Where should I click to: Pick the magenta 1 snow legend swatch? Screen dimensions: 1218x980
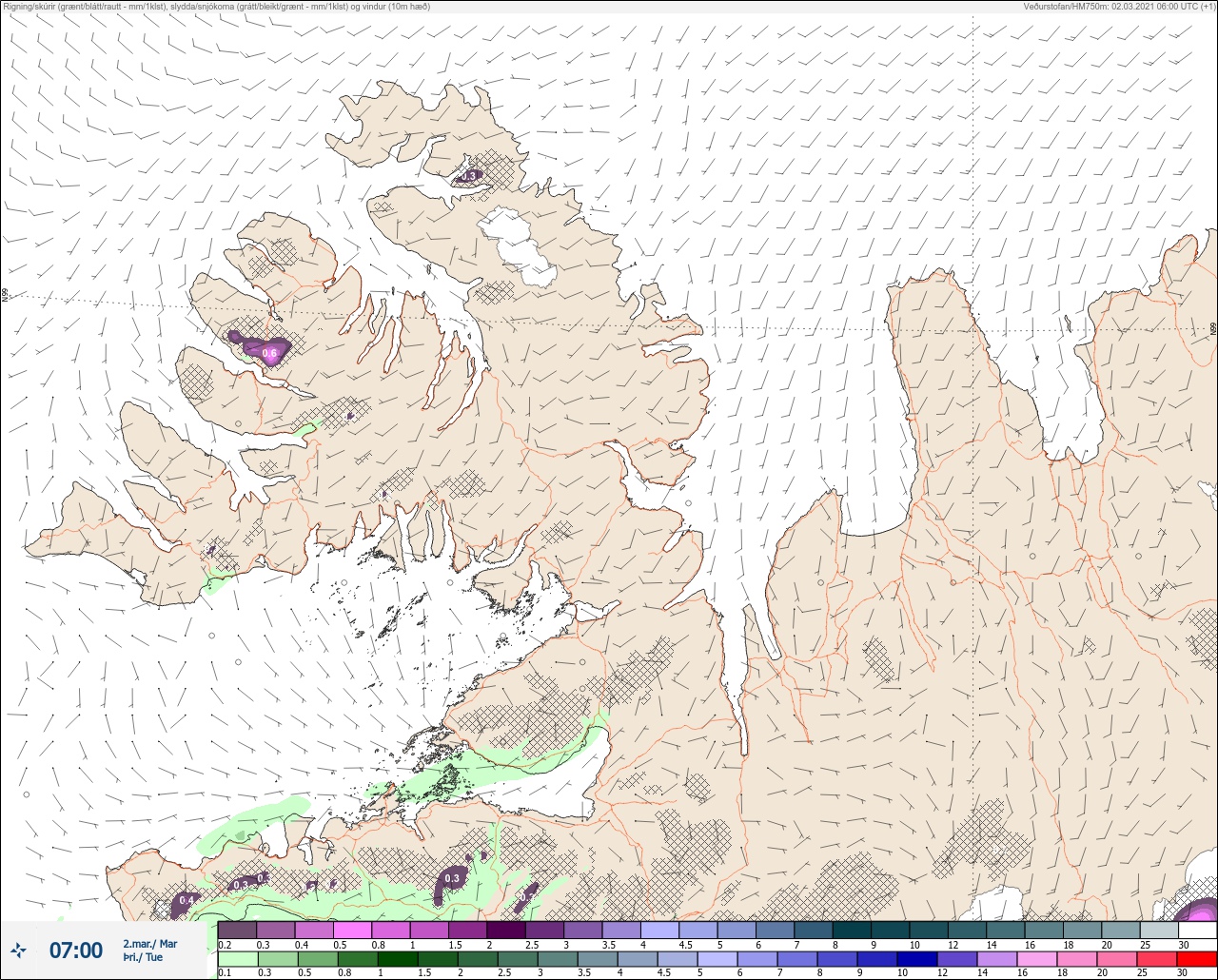(429, 930)
